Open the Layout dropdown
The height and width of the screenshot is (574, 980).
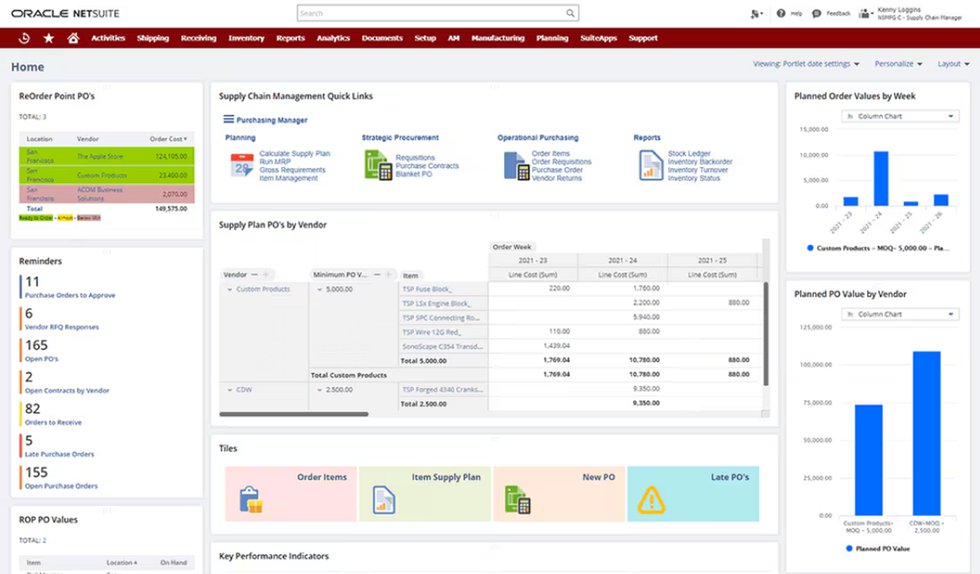tap(952, 64)
